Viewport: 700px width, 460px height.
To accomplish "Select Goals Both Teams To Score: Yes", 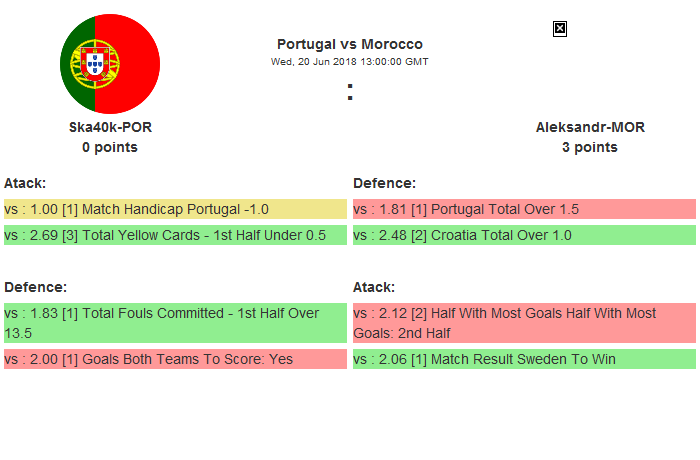I will tap(175, 359).
